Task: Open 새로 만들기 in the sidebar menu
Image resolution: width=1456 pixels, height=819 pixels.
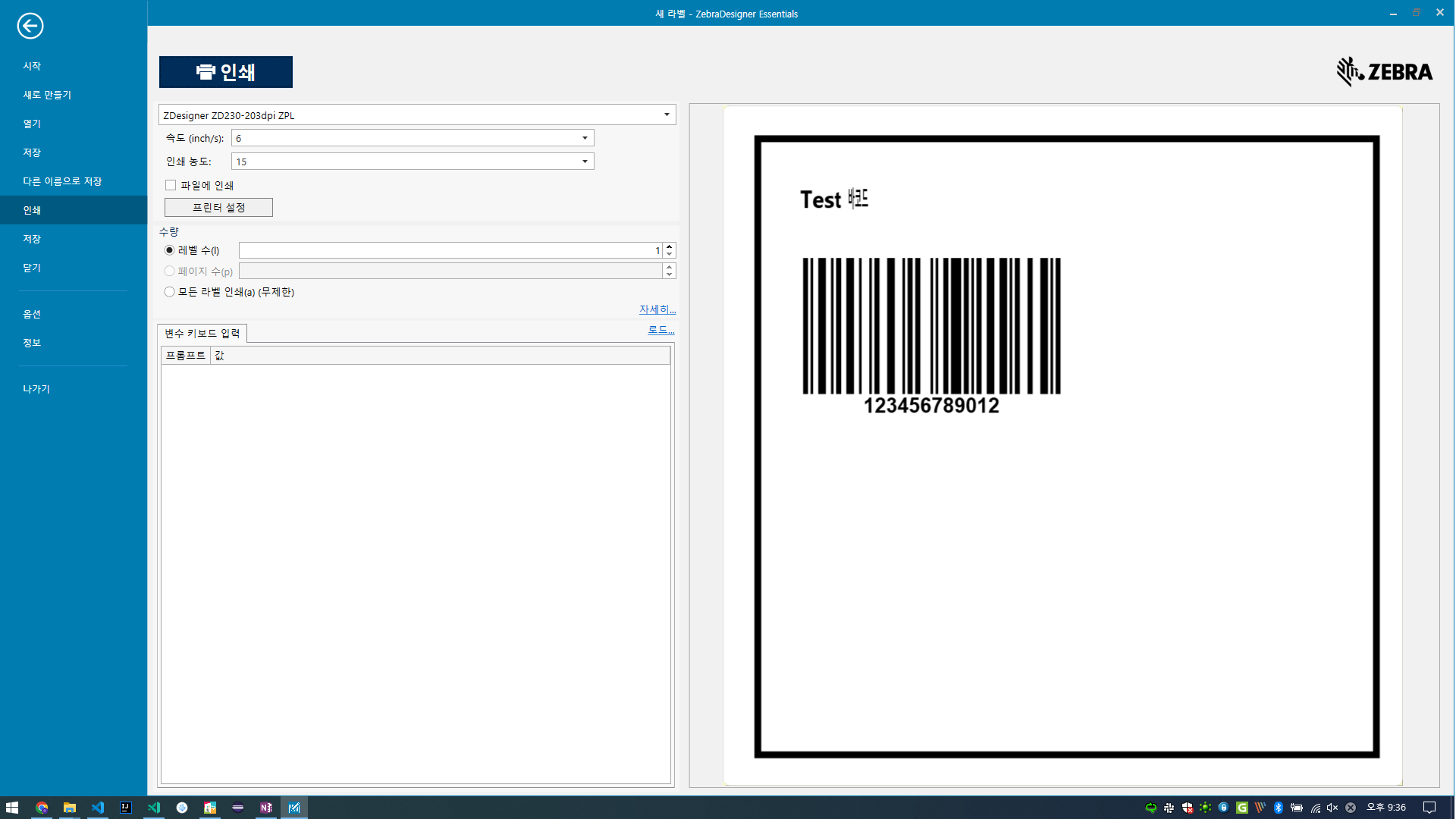Action: click(47, 95)
